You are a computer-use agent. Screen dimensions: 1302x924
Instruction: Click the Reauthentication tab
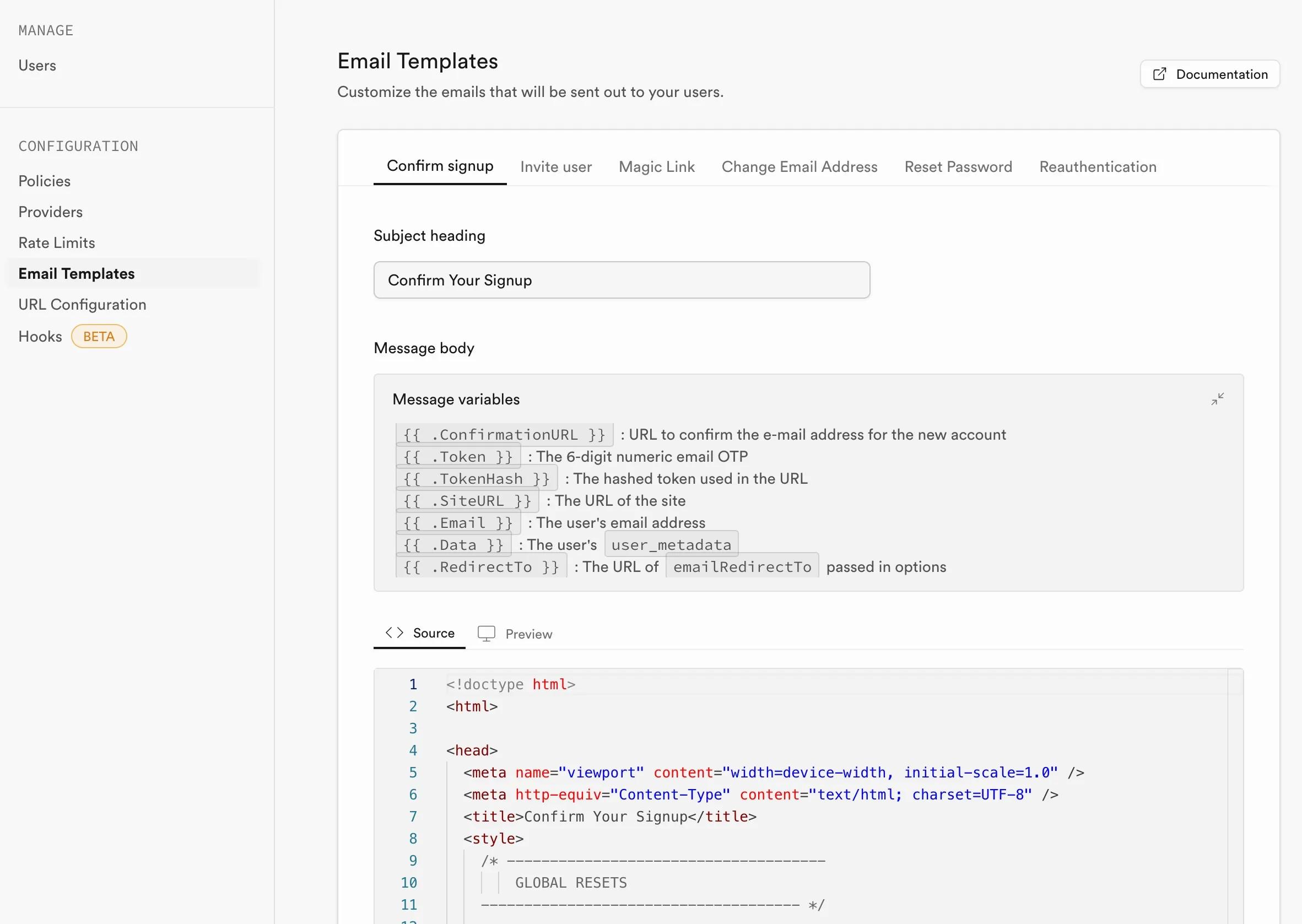click(x=1097, y=166)
